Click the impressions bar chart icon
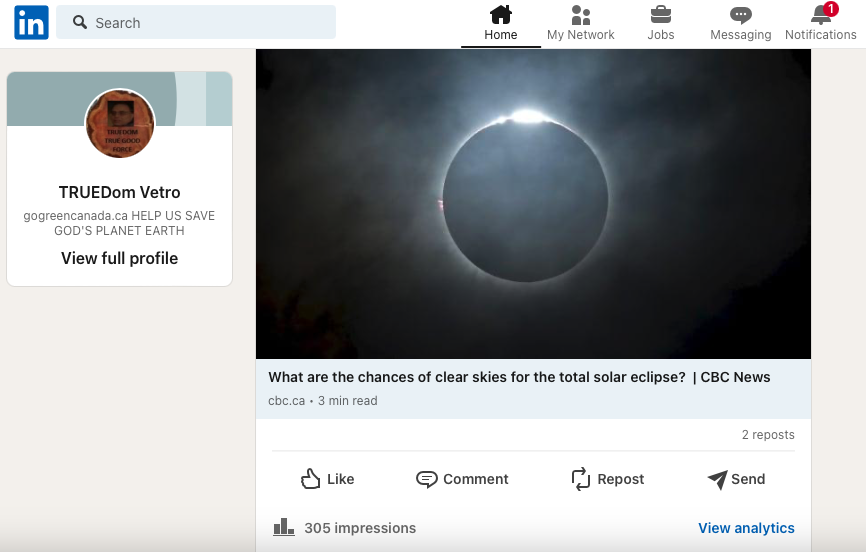 coord(284,527)
